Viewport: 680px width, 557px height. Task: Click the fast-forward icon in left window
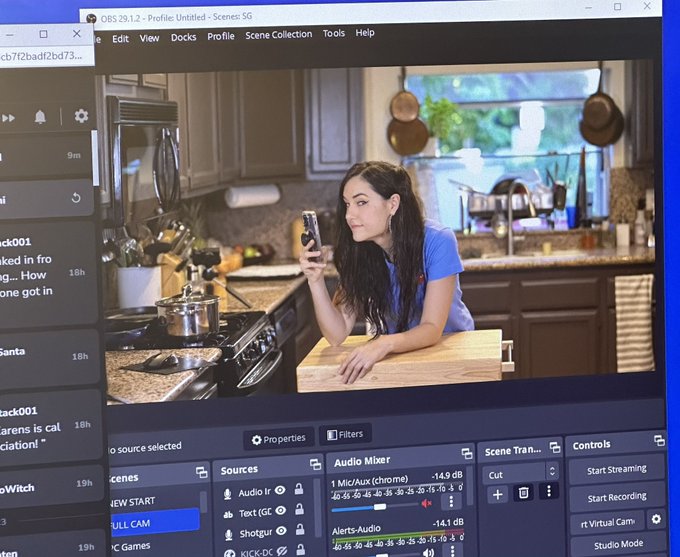click(x=8, y=118)
